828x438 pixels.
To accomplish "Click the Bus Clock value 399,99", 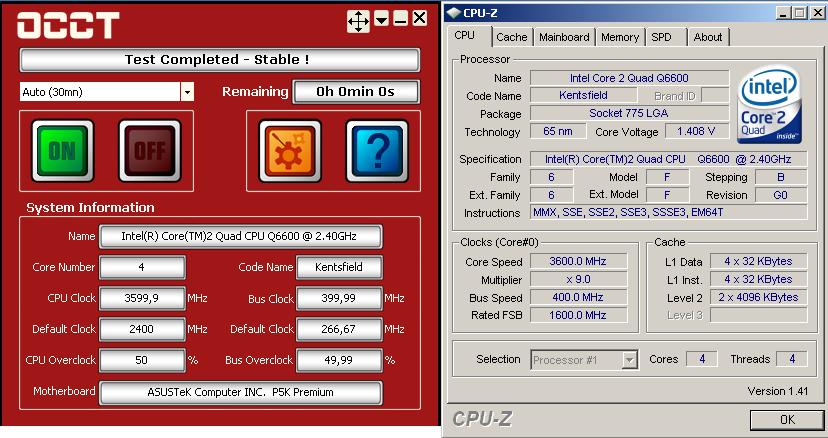I will point(339,299).
